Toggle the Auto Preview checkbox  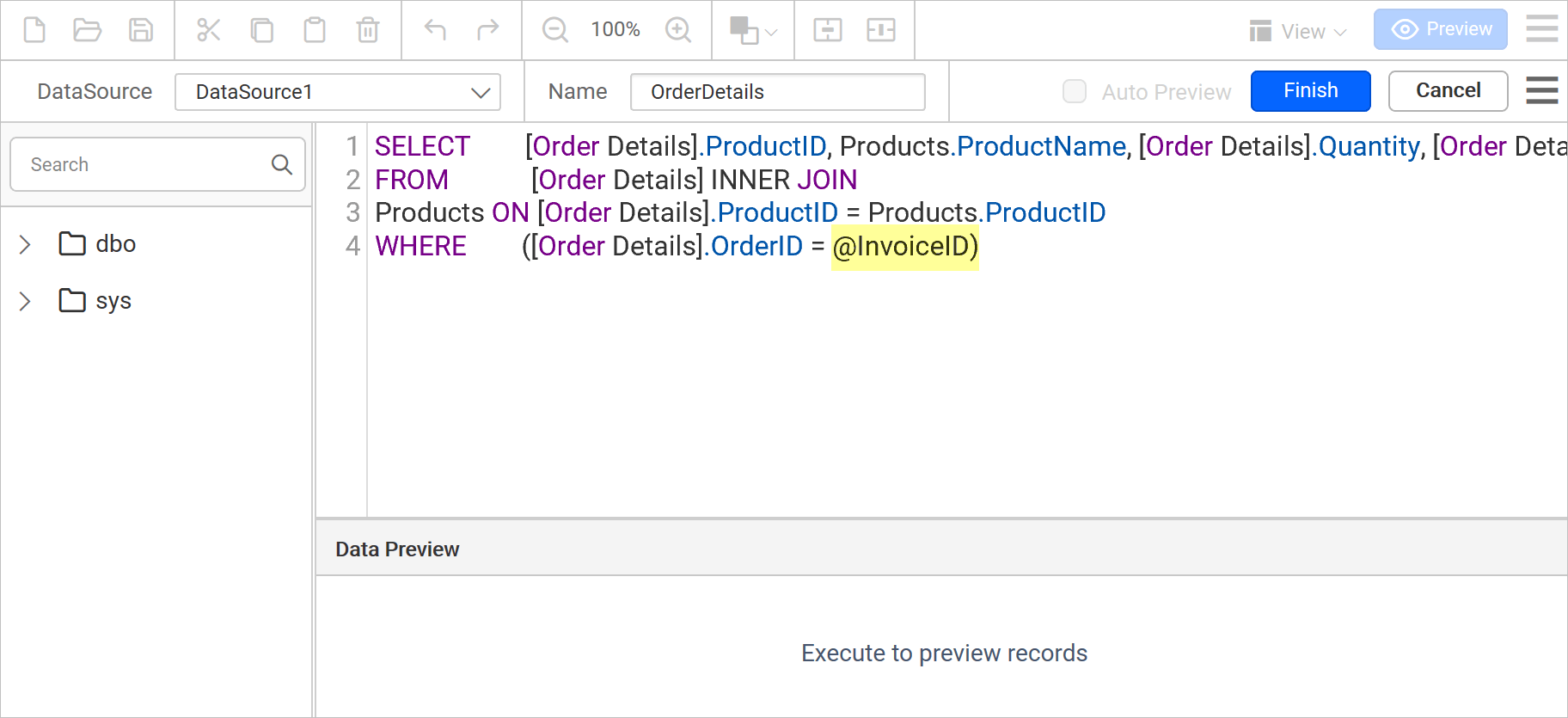pyautogui.click(x=1075, y=91)
